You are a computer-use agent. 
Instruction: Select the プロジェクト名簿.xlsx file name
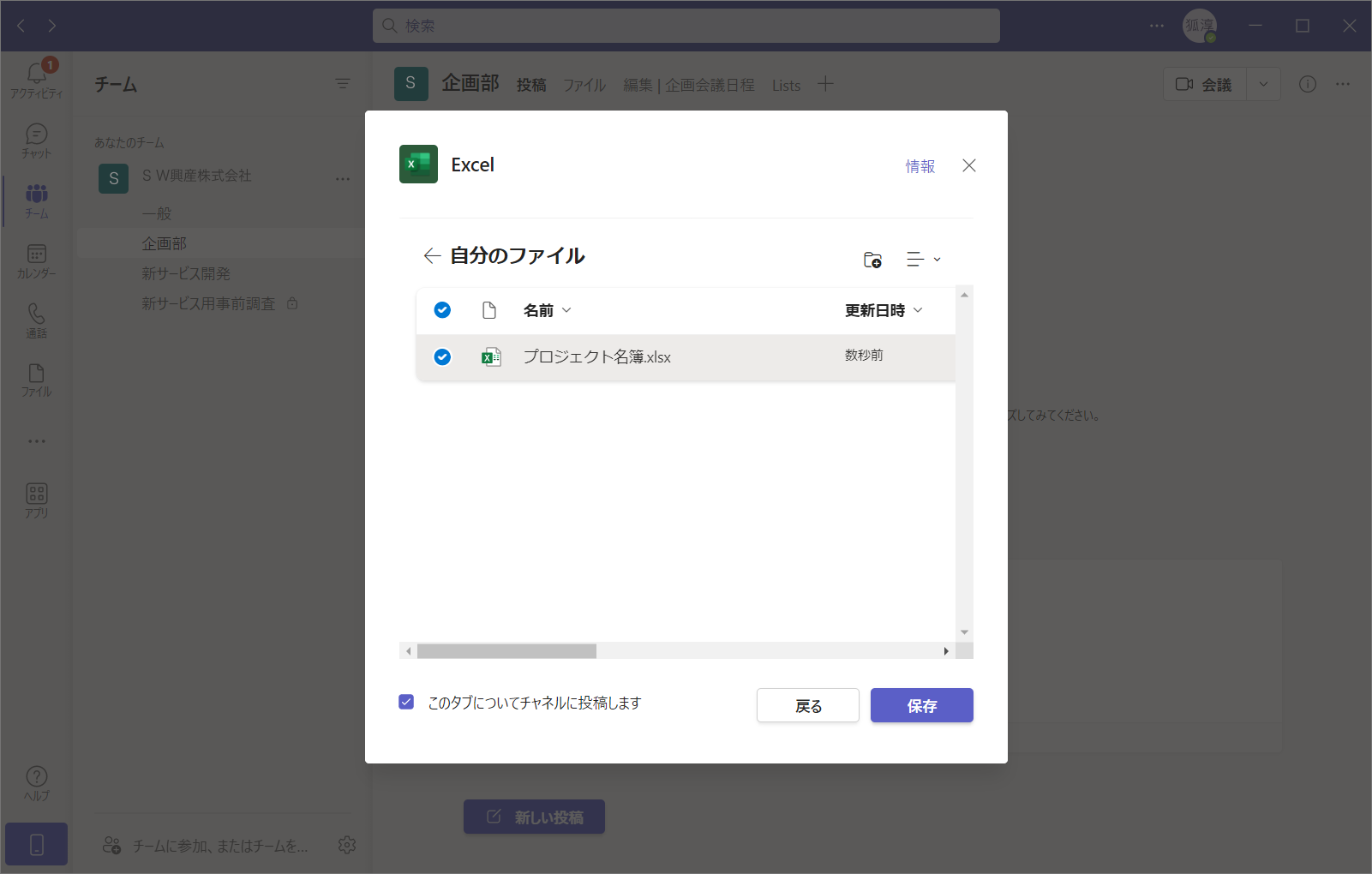tap(597, 357)
